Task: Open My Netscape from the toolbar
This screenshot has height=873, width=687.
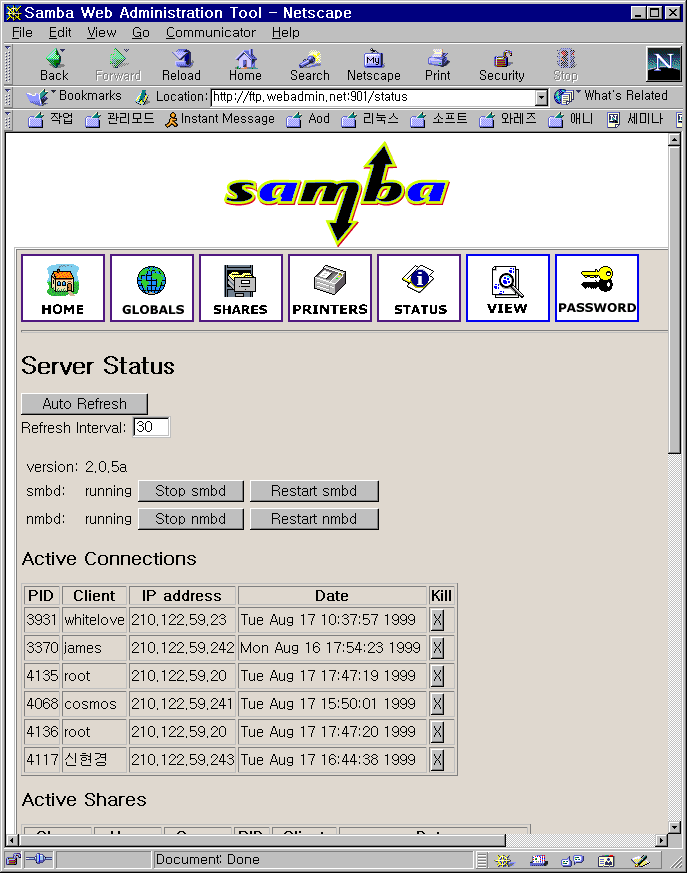Action: pos(374,65)
